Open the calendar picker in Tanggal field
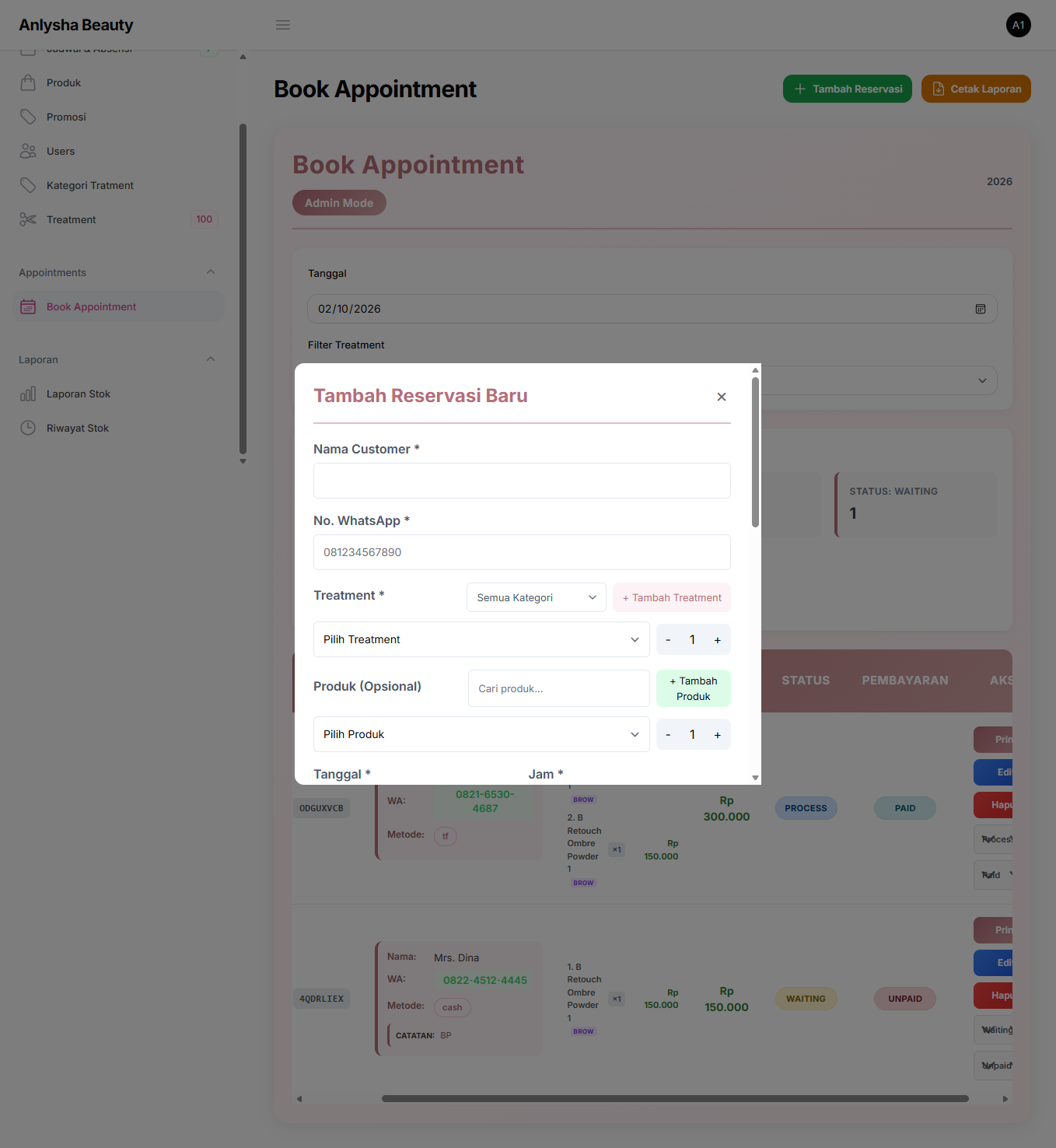1056x1148 pixels. click(980, 309)
